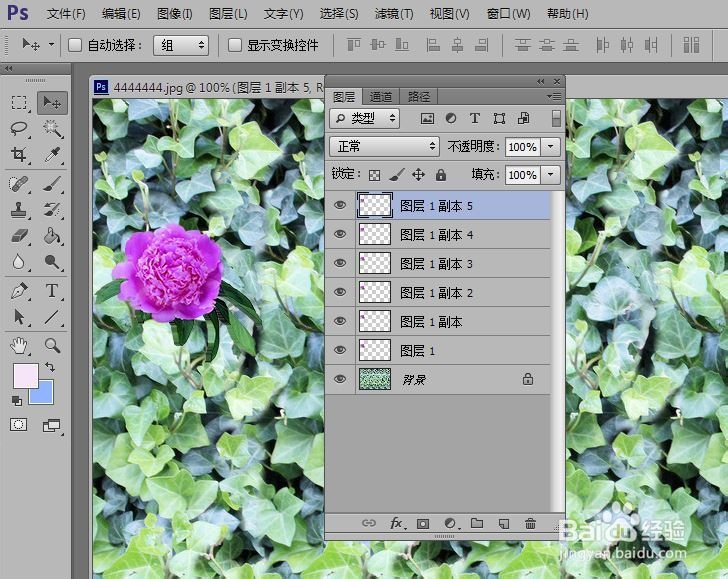Open the 正常 blend mode dropdown

[x=384, y=147]
